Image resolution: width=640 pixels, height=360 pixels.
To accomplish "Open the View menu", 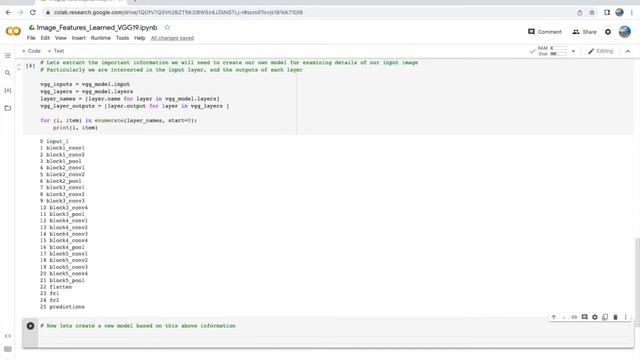I will pyautogui.click(x=60, y=38).
